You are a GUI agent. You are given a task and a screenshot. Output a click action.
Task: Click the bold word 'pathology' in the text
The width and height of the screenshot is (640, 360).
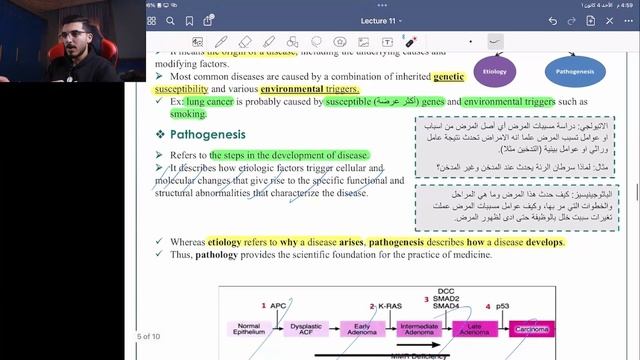(x=216, y=255)
